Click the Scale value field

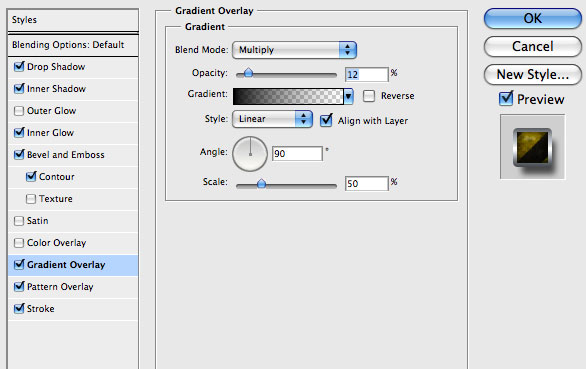[x=367, y=184]
